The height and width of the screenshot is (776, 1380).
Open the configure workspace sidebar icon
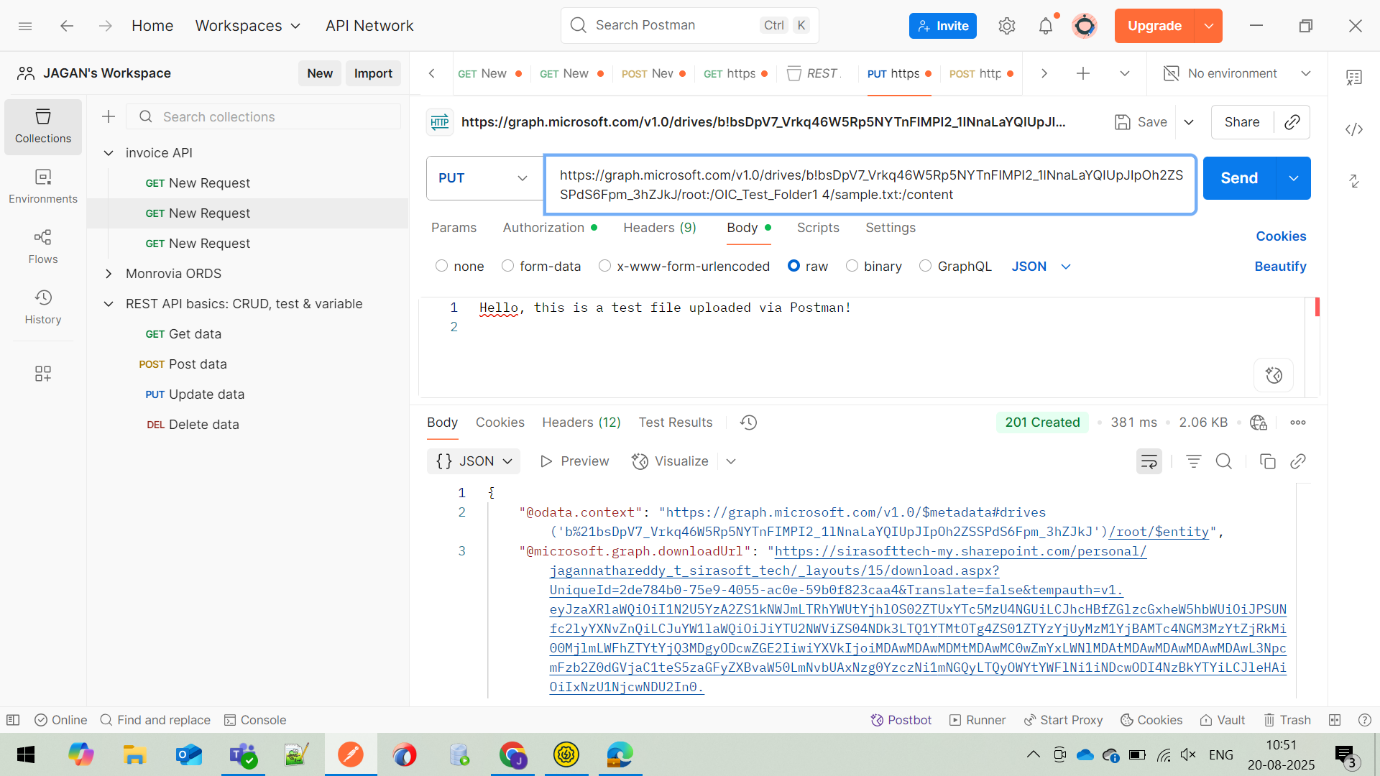(43, 373)
